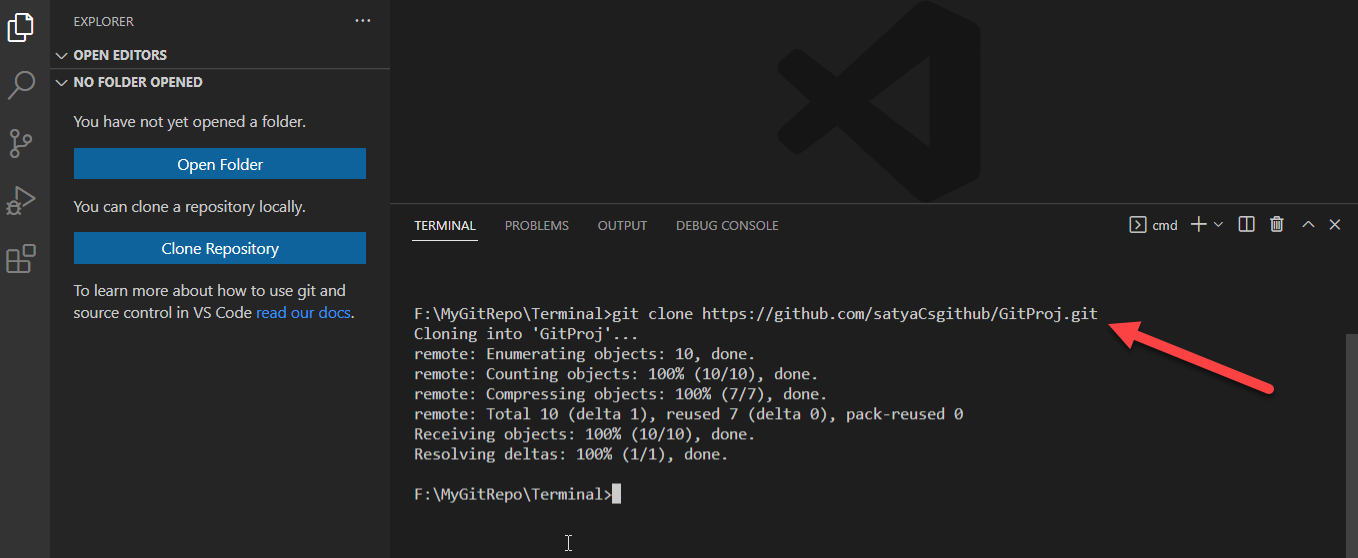The image size is (1358, 558).
Task: Maximize the terminal panel with up chevron
Action: [1308, 225]
